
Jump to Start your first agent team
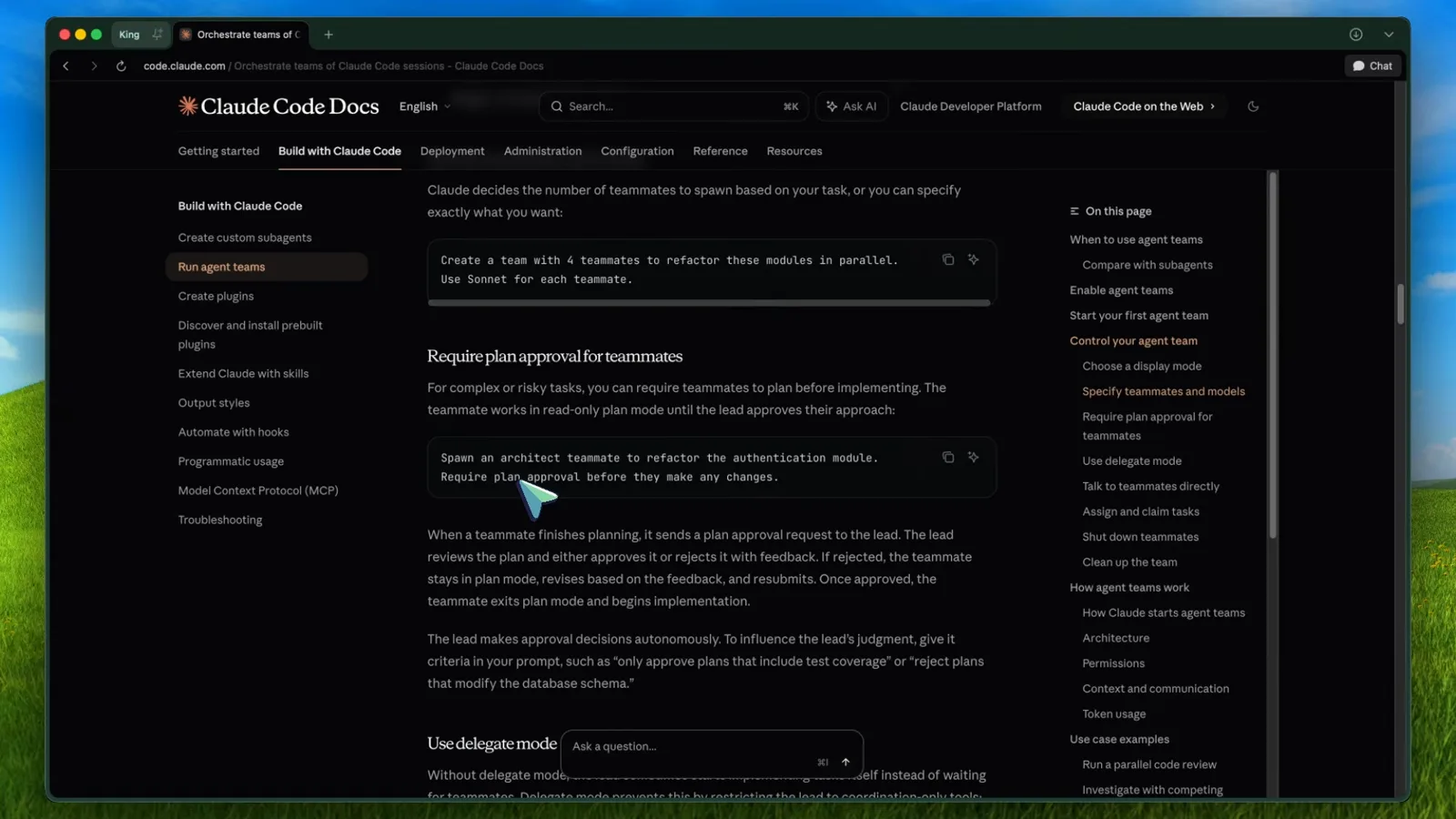click(x=1139, y=316)
